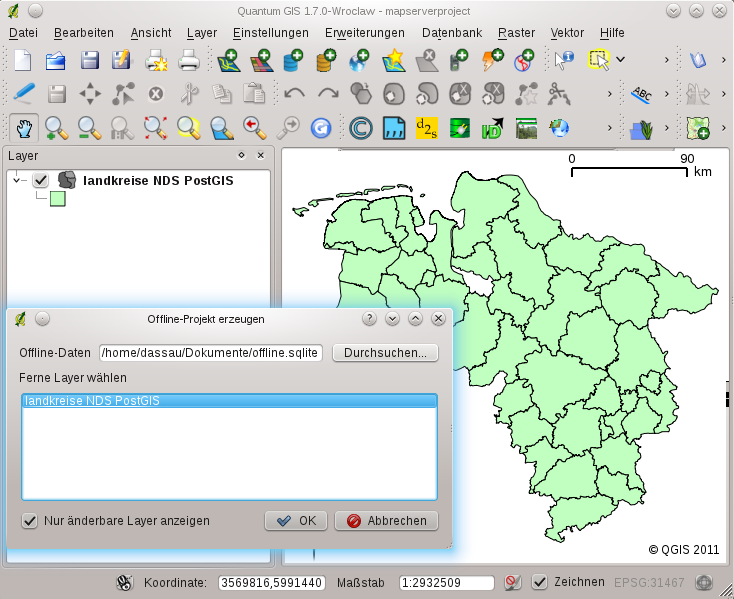Click the label ABC tool icon
This screenshot has height=599, width=734.
(x=642, y=94)
